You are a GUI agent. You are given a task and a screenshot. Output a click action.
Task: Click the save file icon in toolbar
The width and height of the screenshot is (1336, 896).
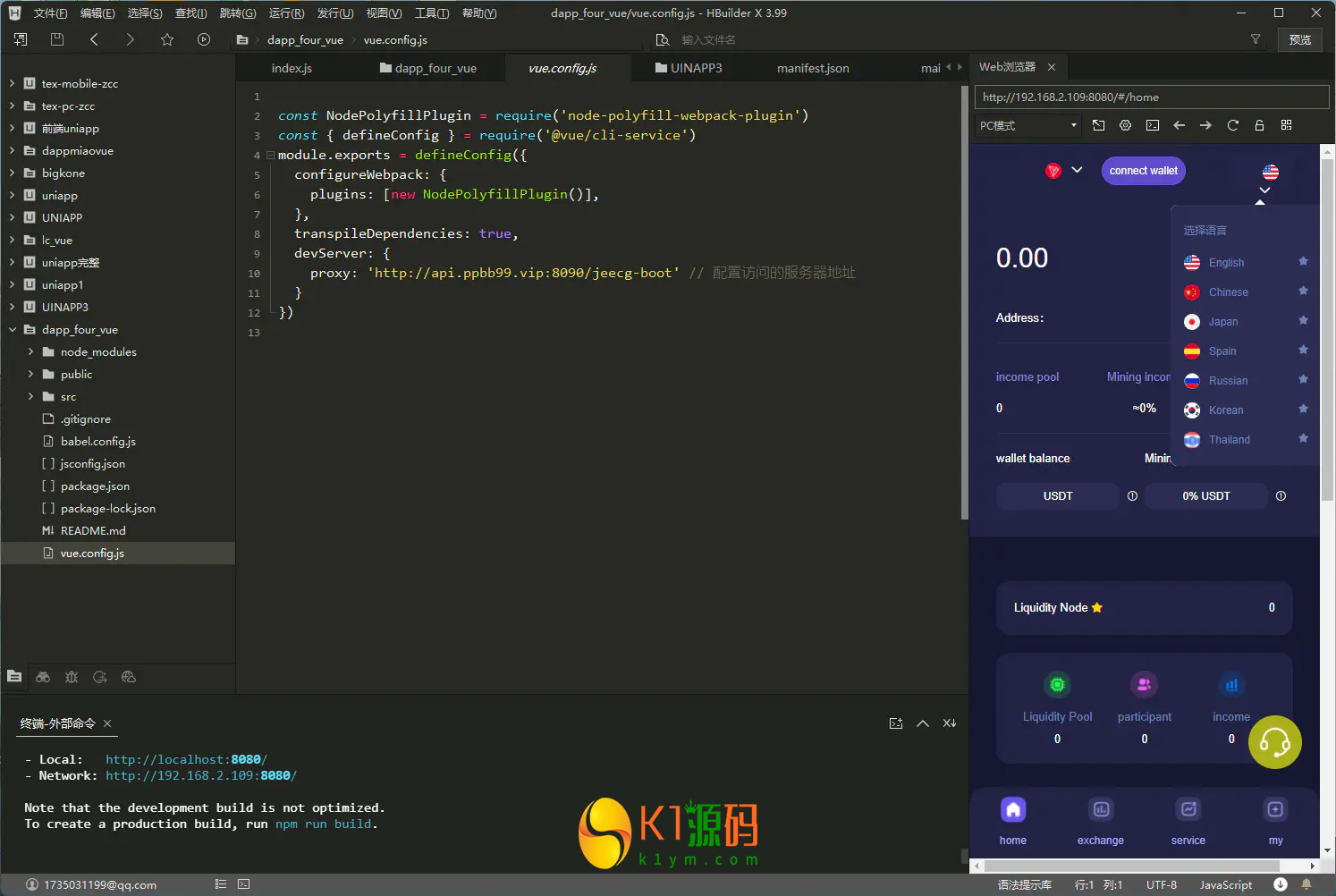tap(57, 39)
